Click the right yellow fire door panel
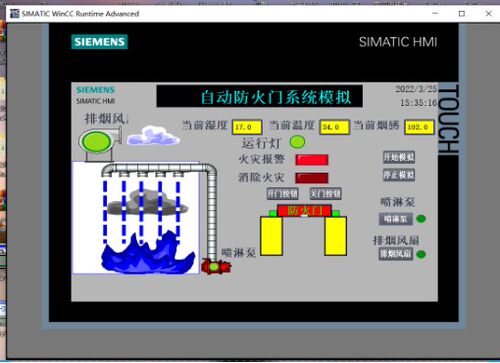This screenshot has height=363, width=500. pyautogui.click(x=335, y=236)
